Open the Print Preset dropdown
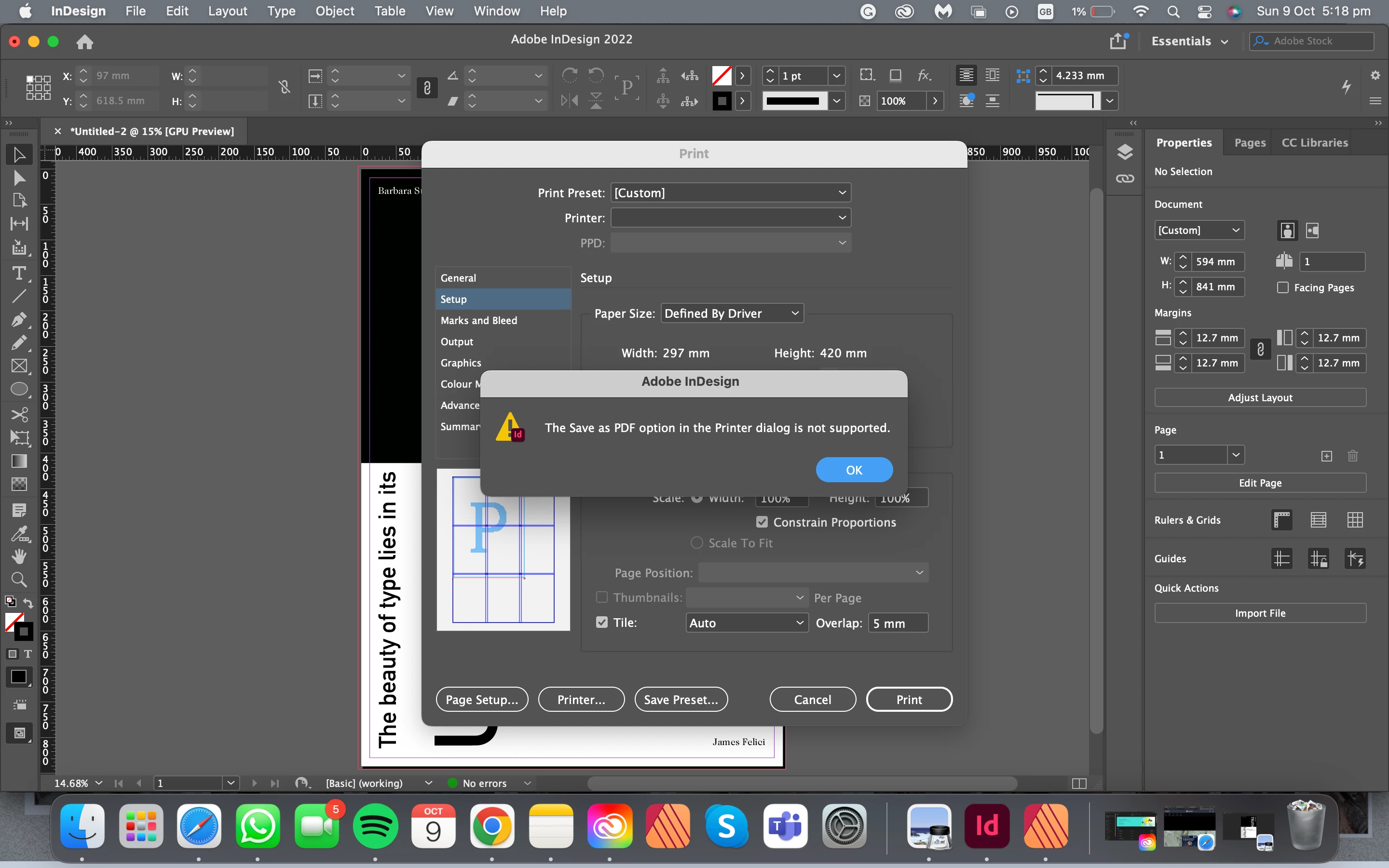The width and height of the screenshot is (1389, 868). point(730,193)
